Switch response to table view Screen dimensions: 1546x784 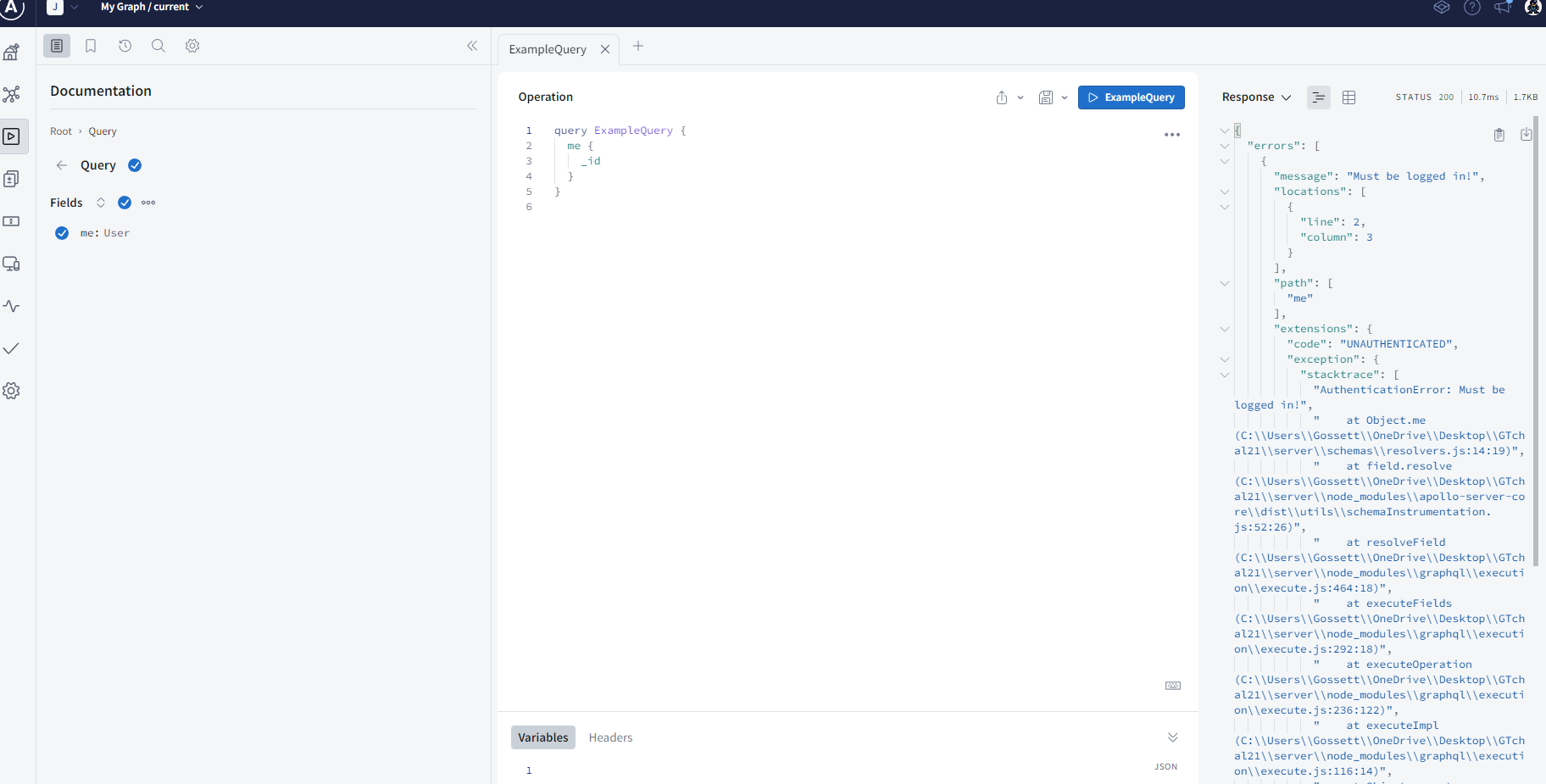click(x=1349, y=97)
